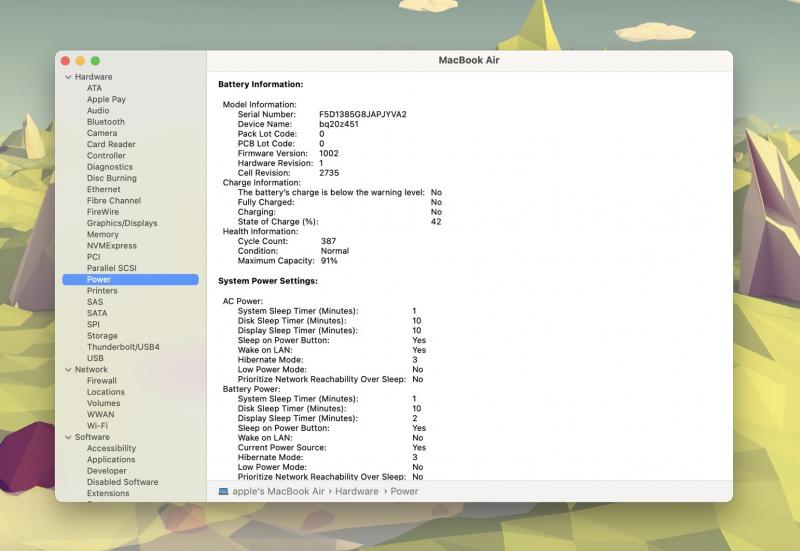Image resolution: width=800 pixels, height=551 pixels.
Task: Open Developer under Software
Action: click(x=107, y=471)
